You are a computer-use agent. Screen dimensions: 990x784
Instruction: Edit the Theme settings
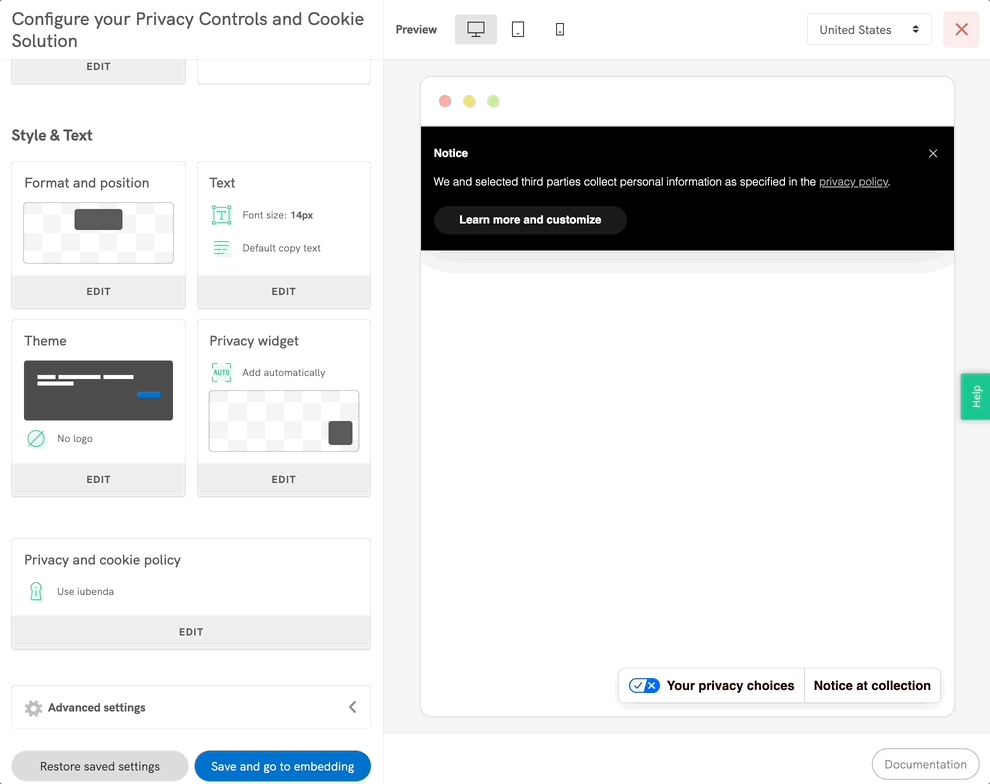point(98,480)
